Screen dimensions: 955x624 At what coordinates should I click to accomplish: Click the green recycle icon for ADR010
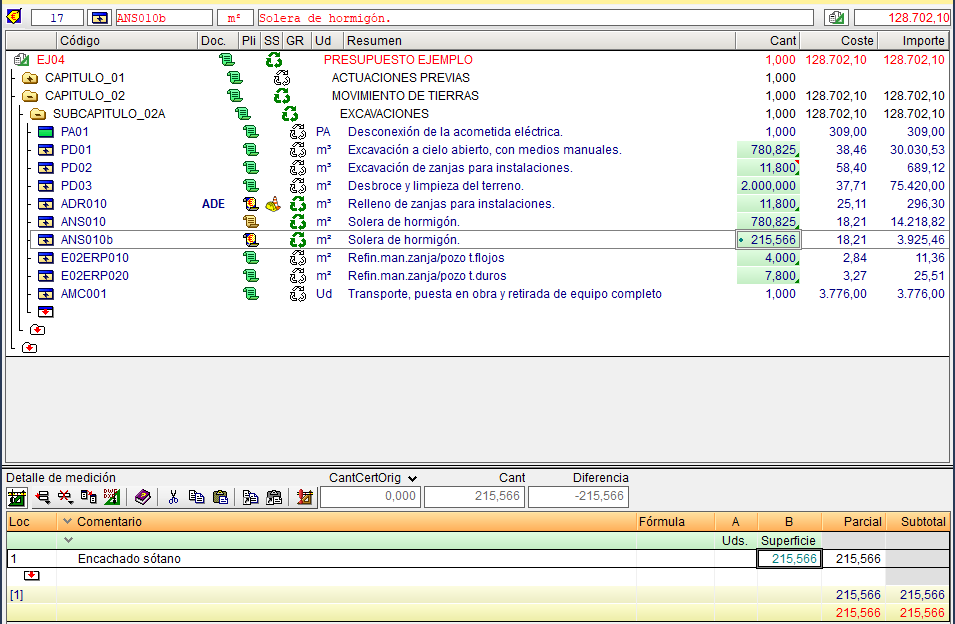[297, 204]
